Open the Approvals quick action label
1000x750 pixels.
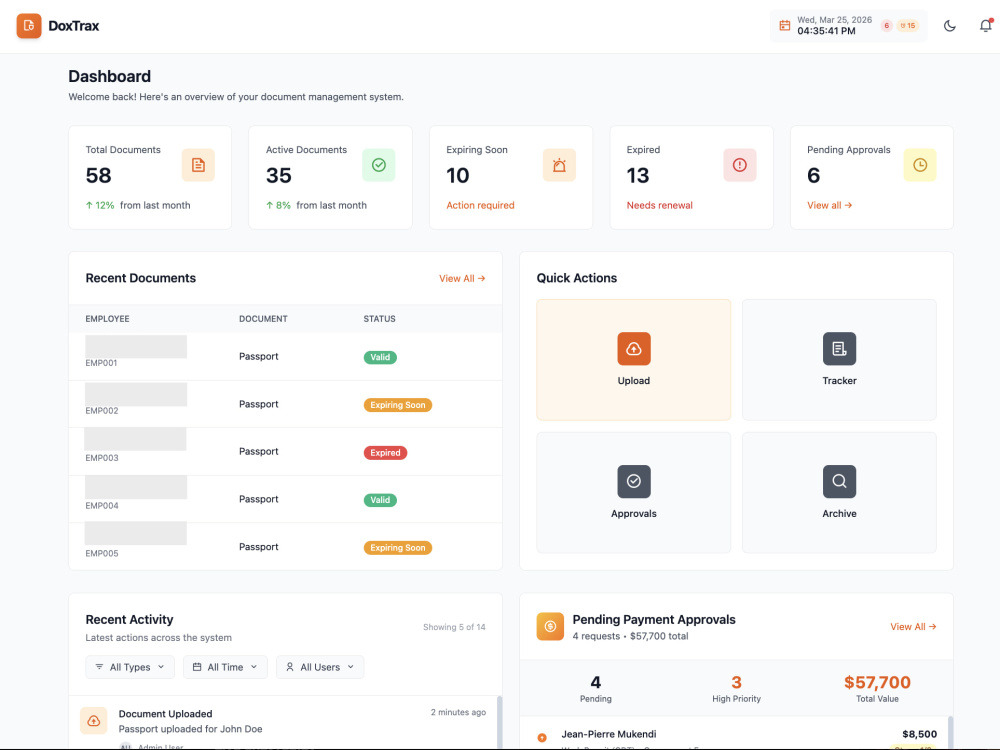pos(634,514)
